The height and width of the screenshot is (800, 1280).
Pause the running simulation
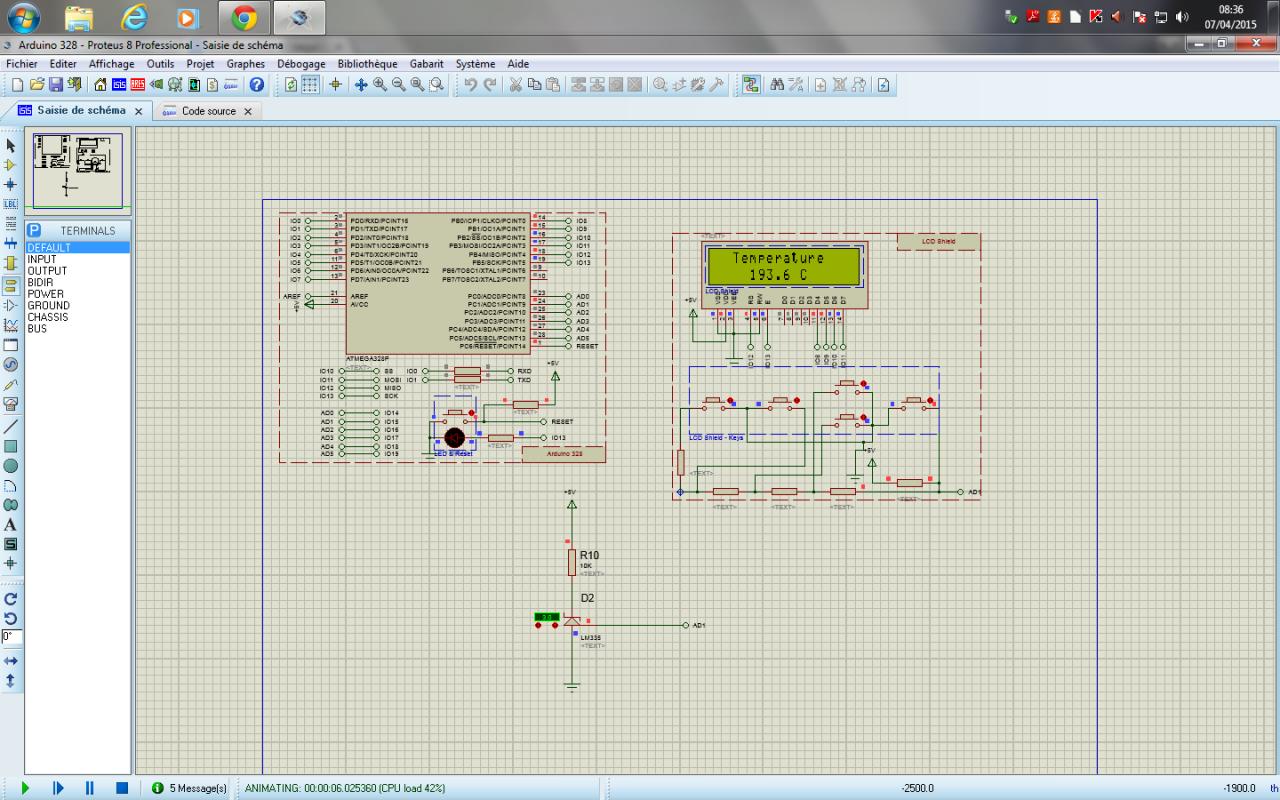(89, 788)
